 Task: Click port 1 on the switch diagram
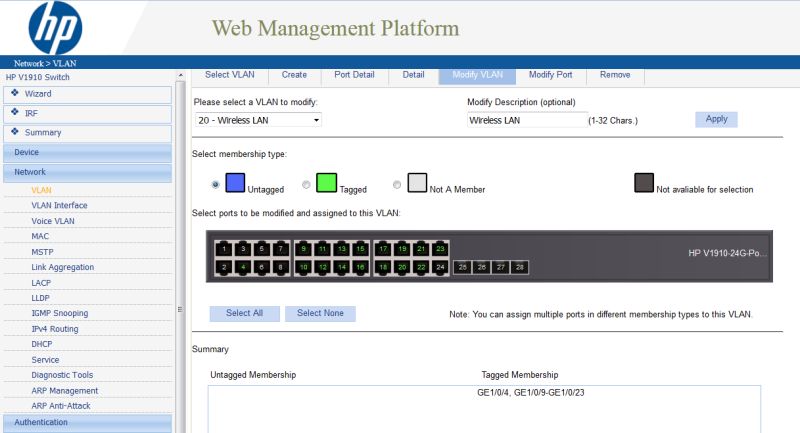point(223,249)
